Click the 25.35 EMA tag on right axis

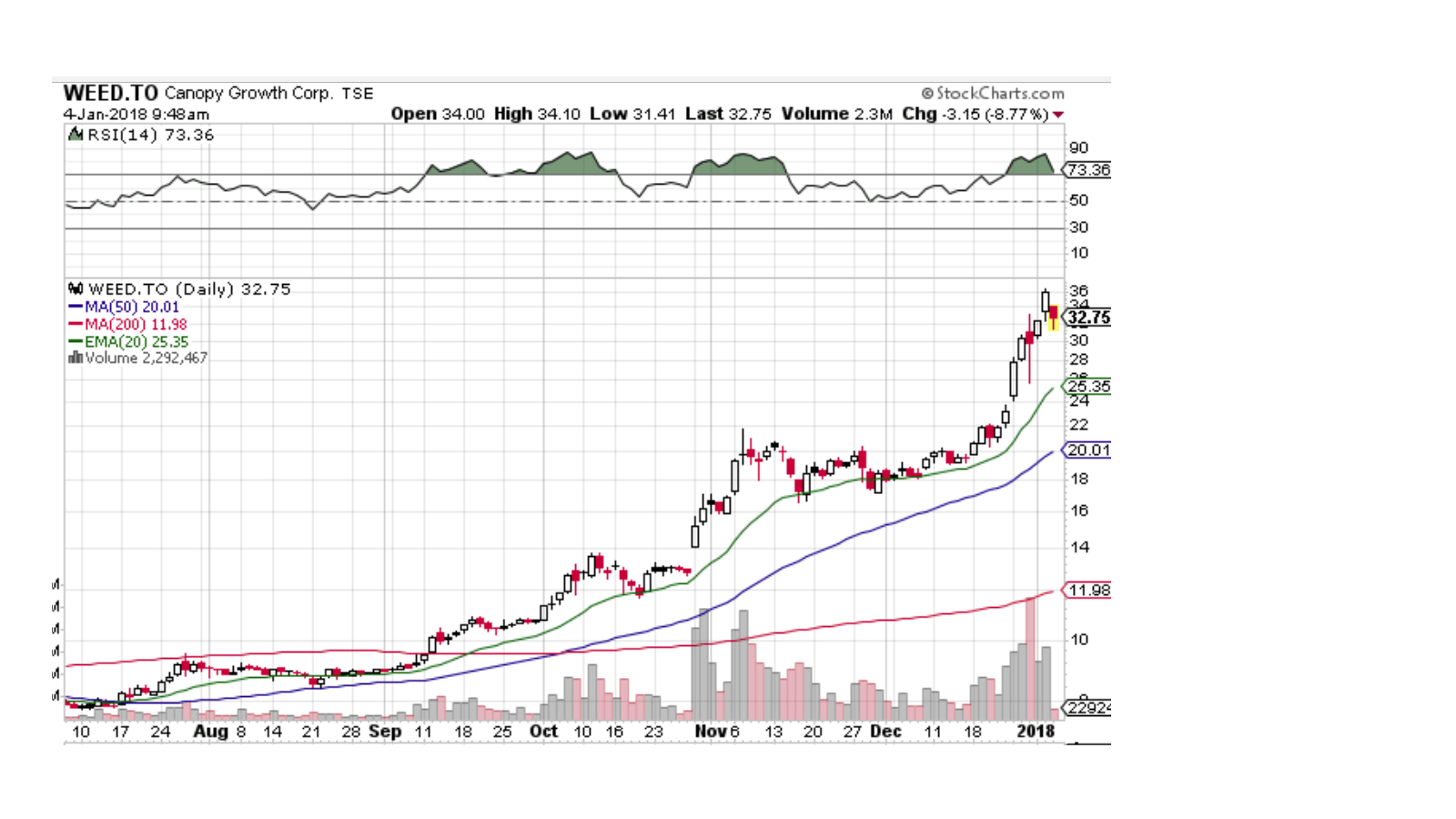[x=1087, y=387]
